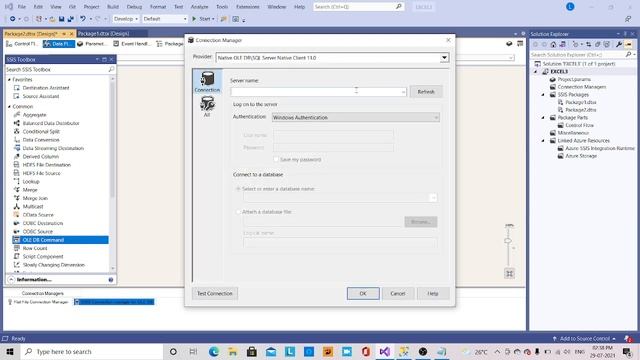This screenshot has width=640, height=360.
Task: Select Data Conversion toolbox item
Action: [41, 140]
